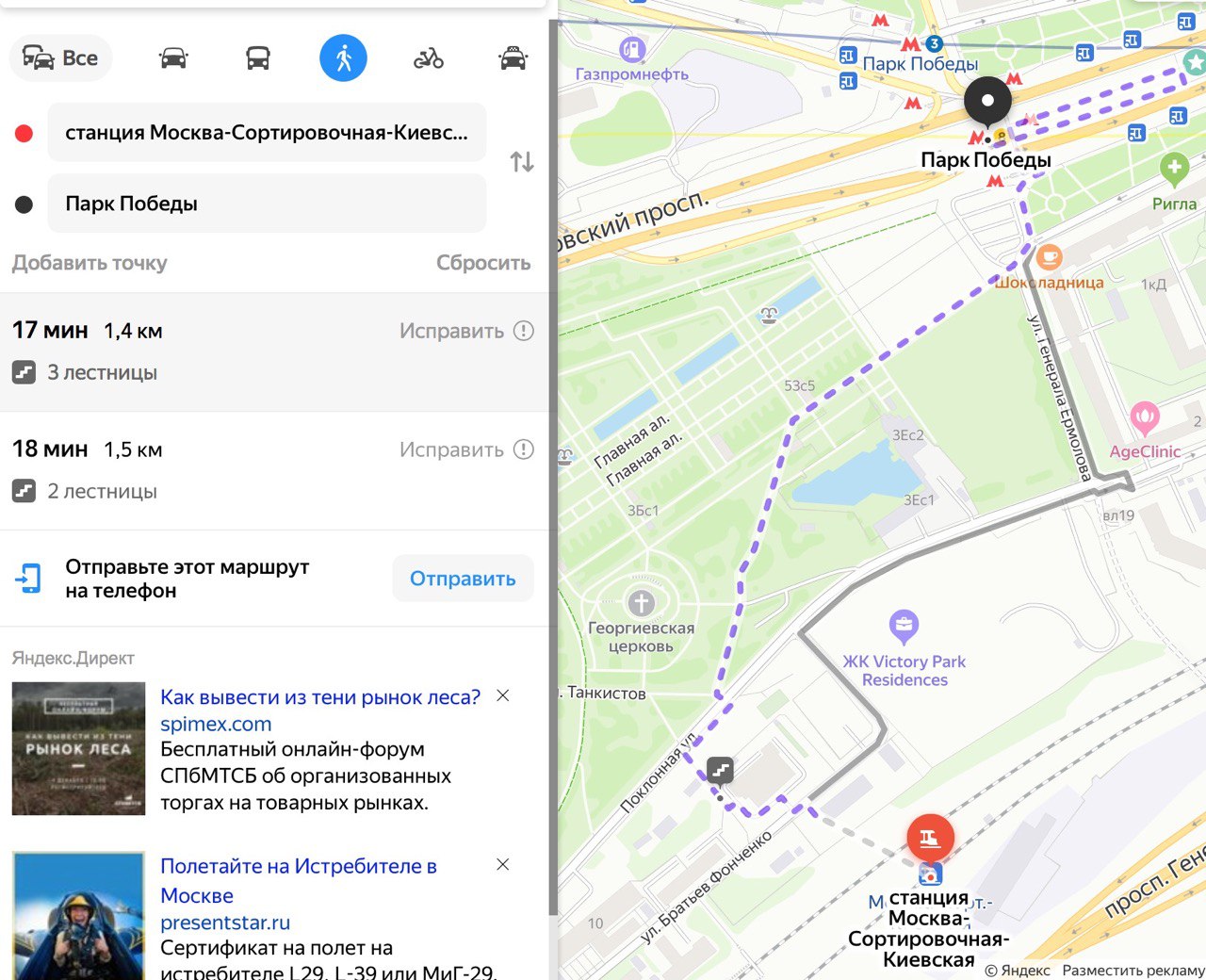Close the spimex.com ad

pyautogui.click(x=503, y=695)
